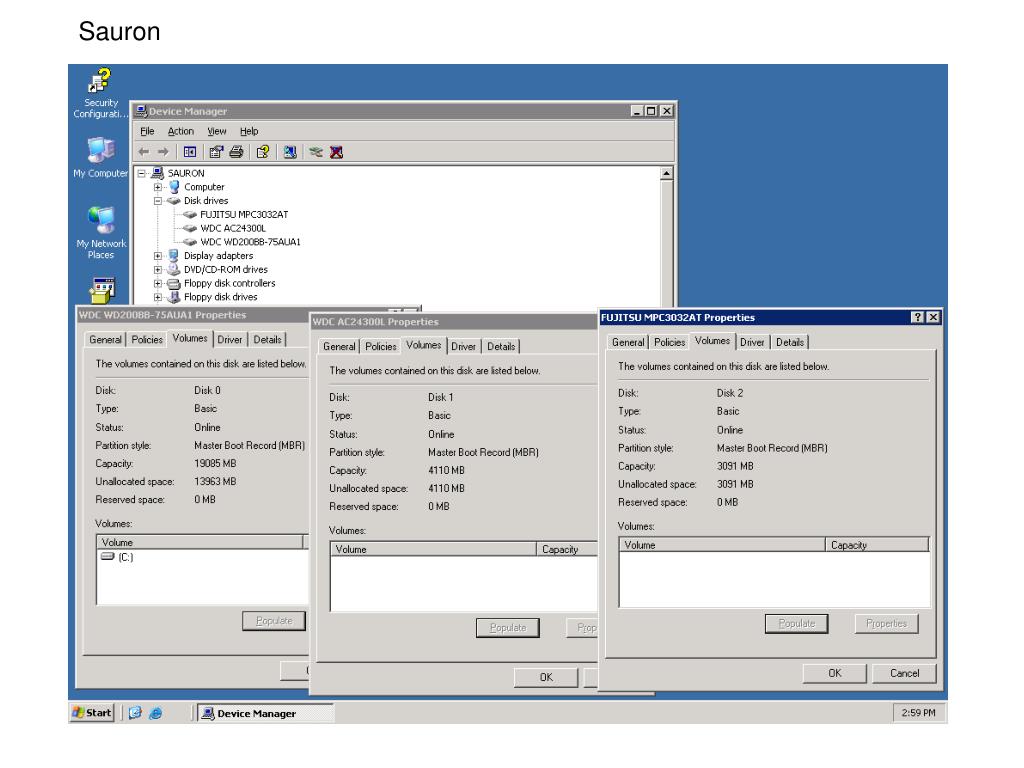Click the green Disable device toolbar icon
This screenshot has width=1024, height=768.
coord(316,152)
